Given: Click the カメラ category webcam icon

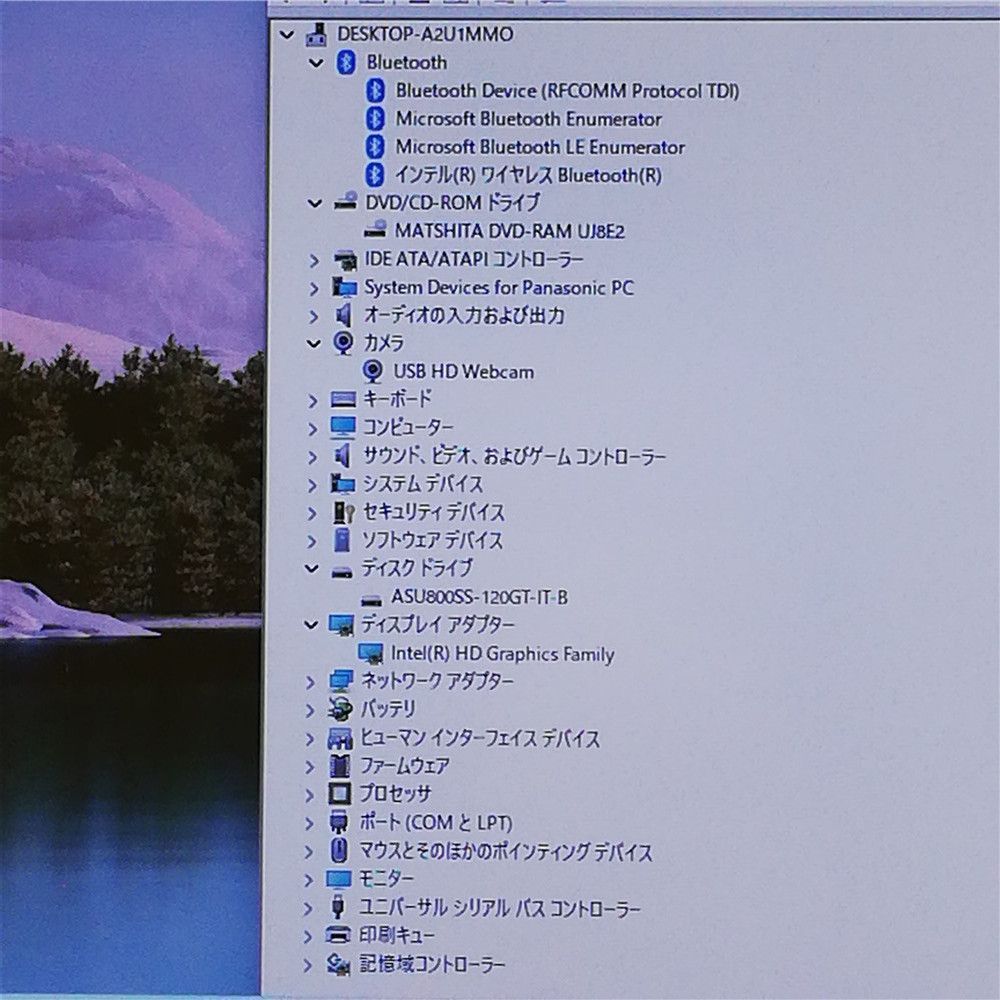Looking at the screenshot, I should coord(344,343).
